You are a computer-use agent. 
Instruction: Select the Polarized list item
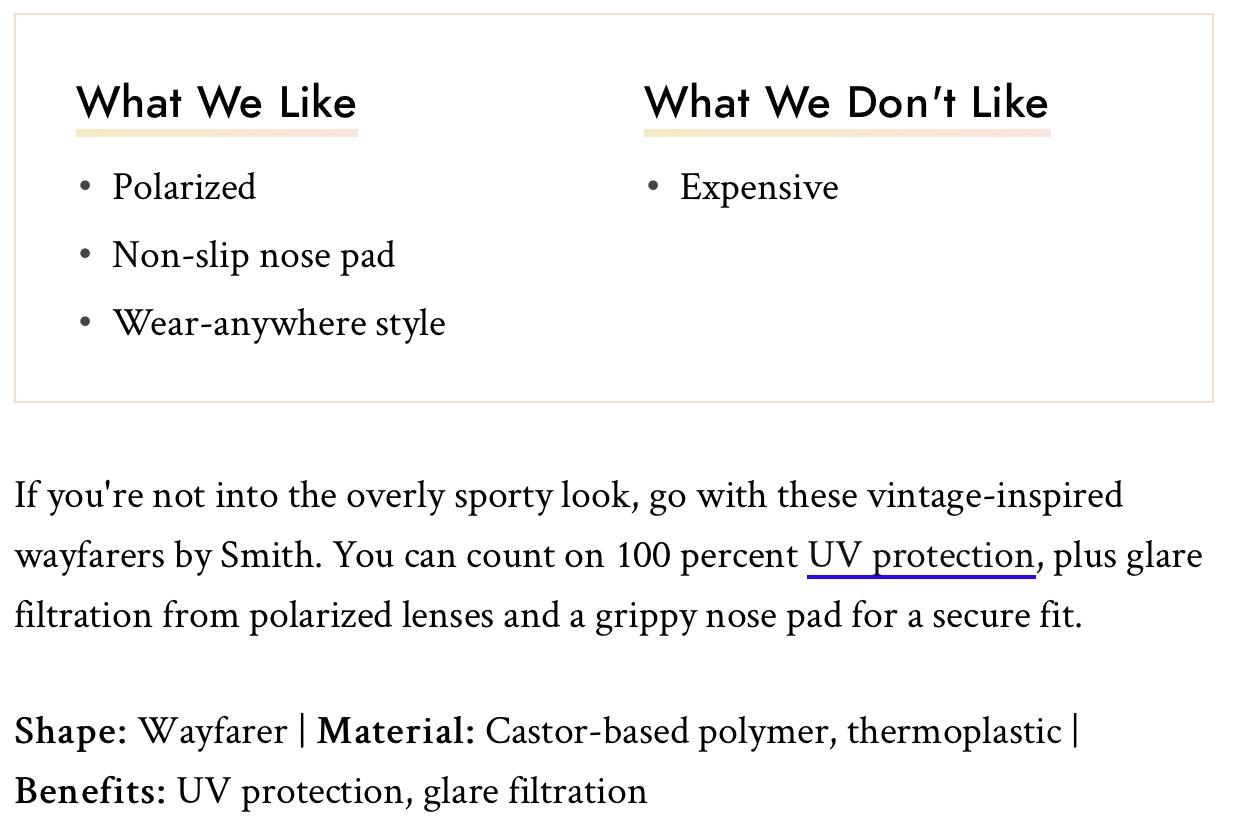184,187
